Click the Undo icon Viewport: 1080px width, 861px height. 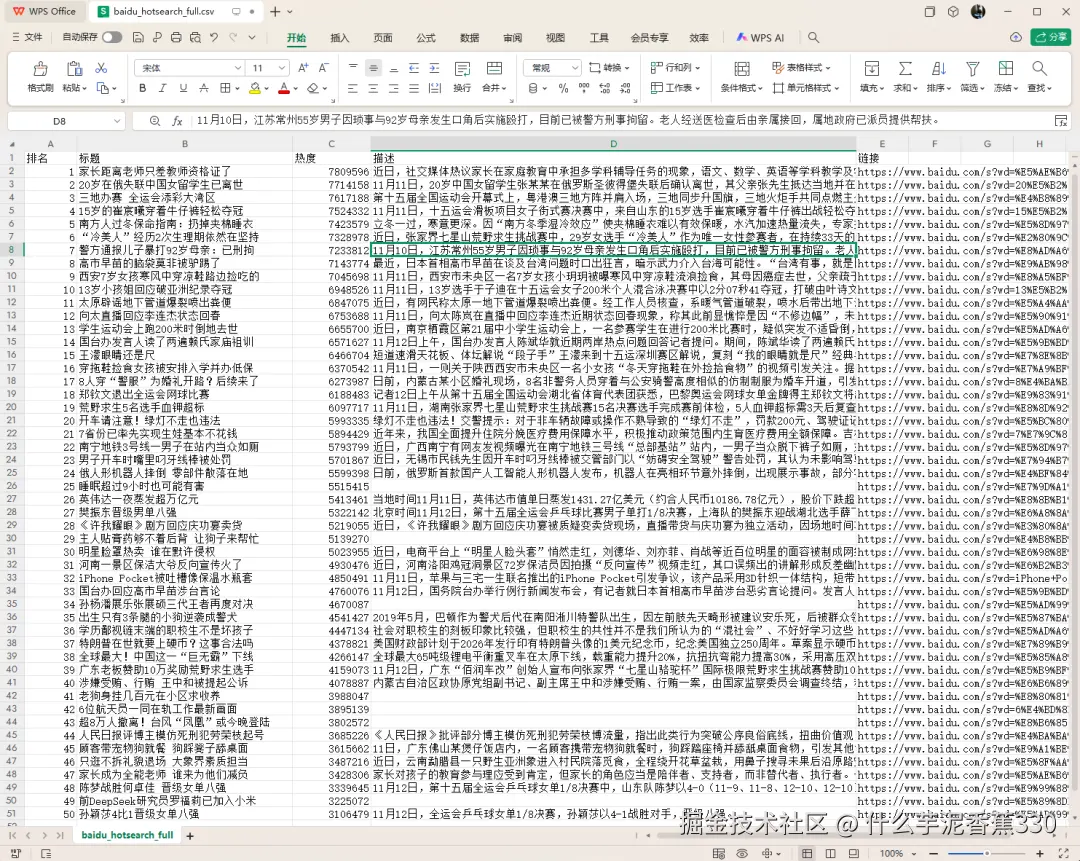click(x=214, y=37)
